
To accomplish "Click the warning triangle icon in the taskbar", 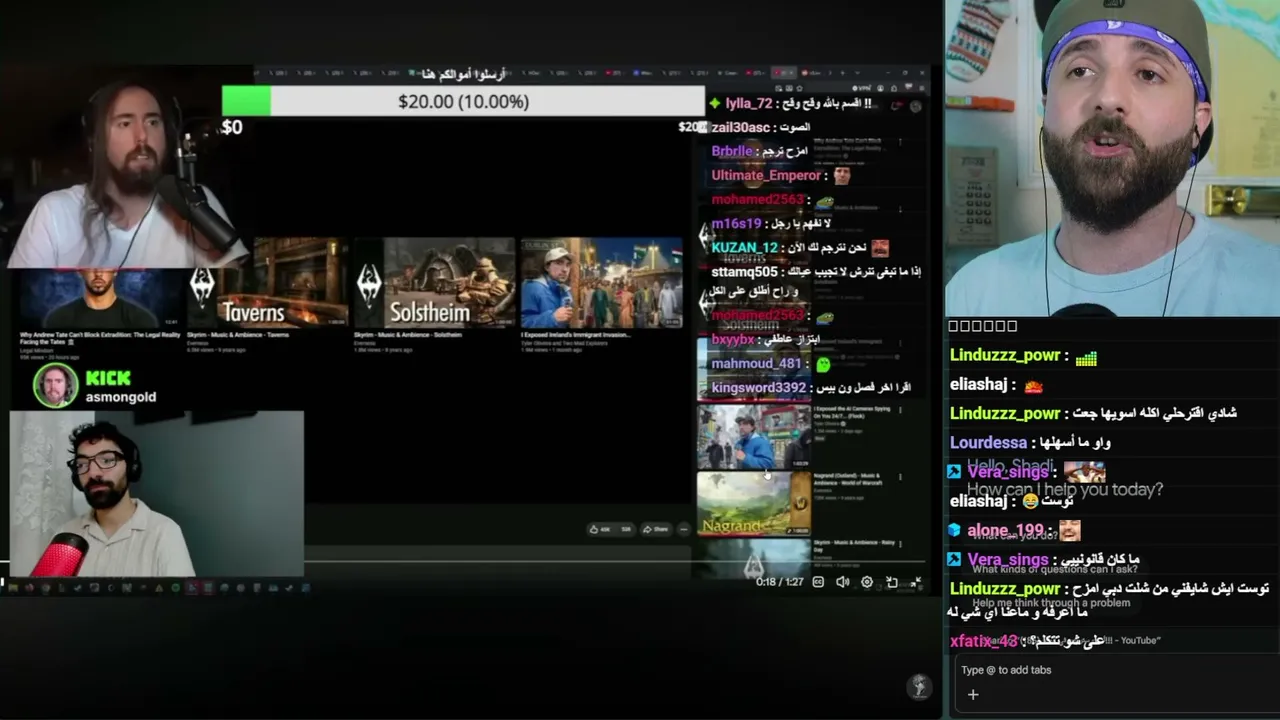I will point(158,588).
